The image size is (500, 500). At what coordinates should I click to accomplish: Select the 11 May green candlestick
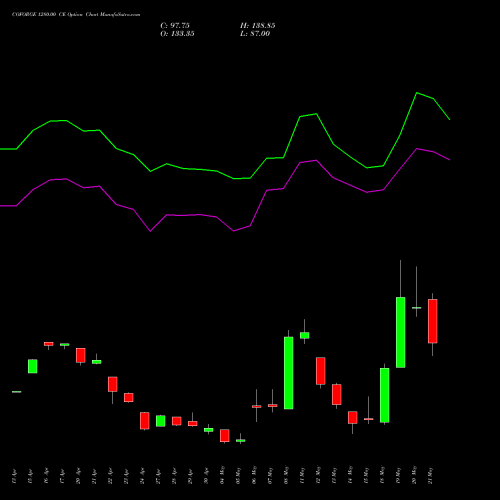(305, 335)
